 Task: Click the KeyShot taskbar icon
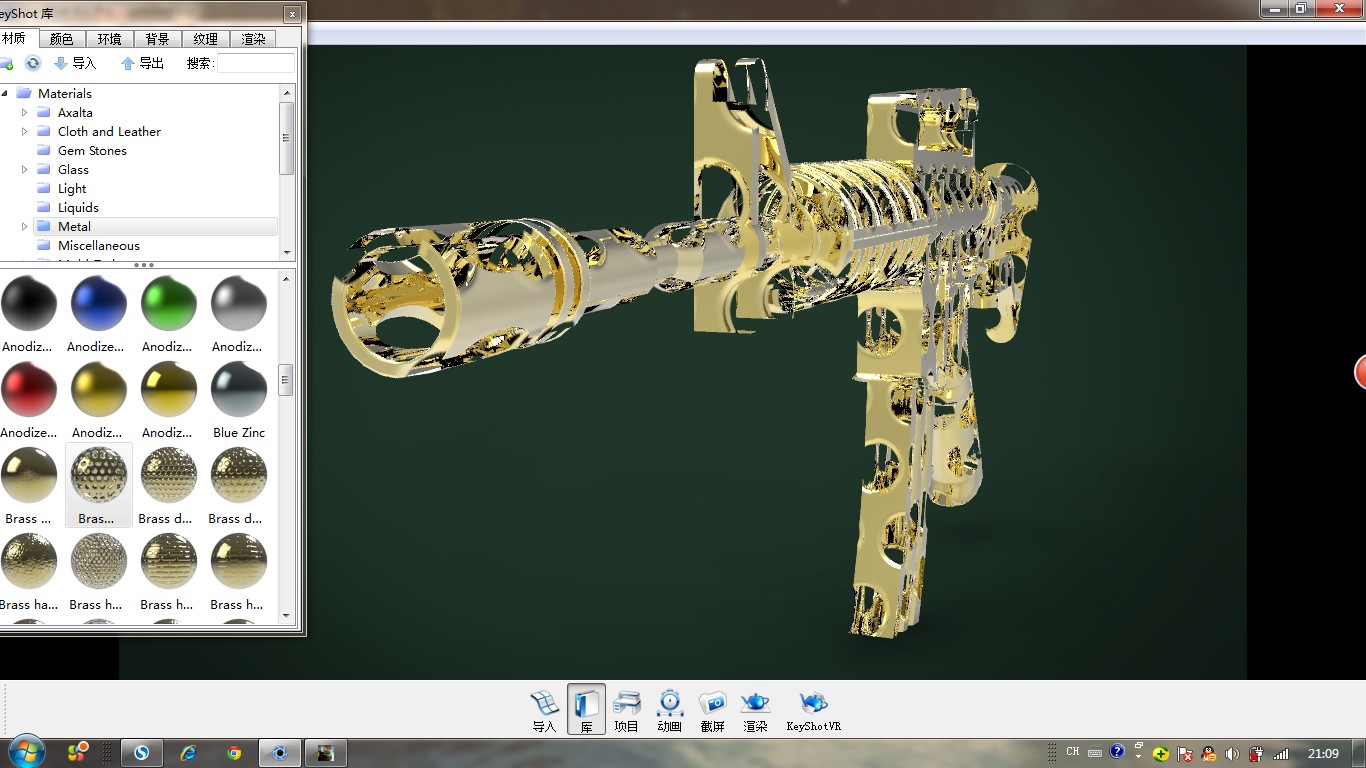coord(280,753)
